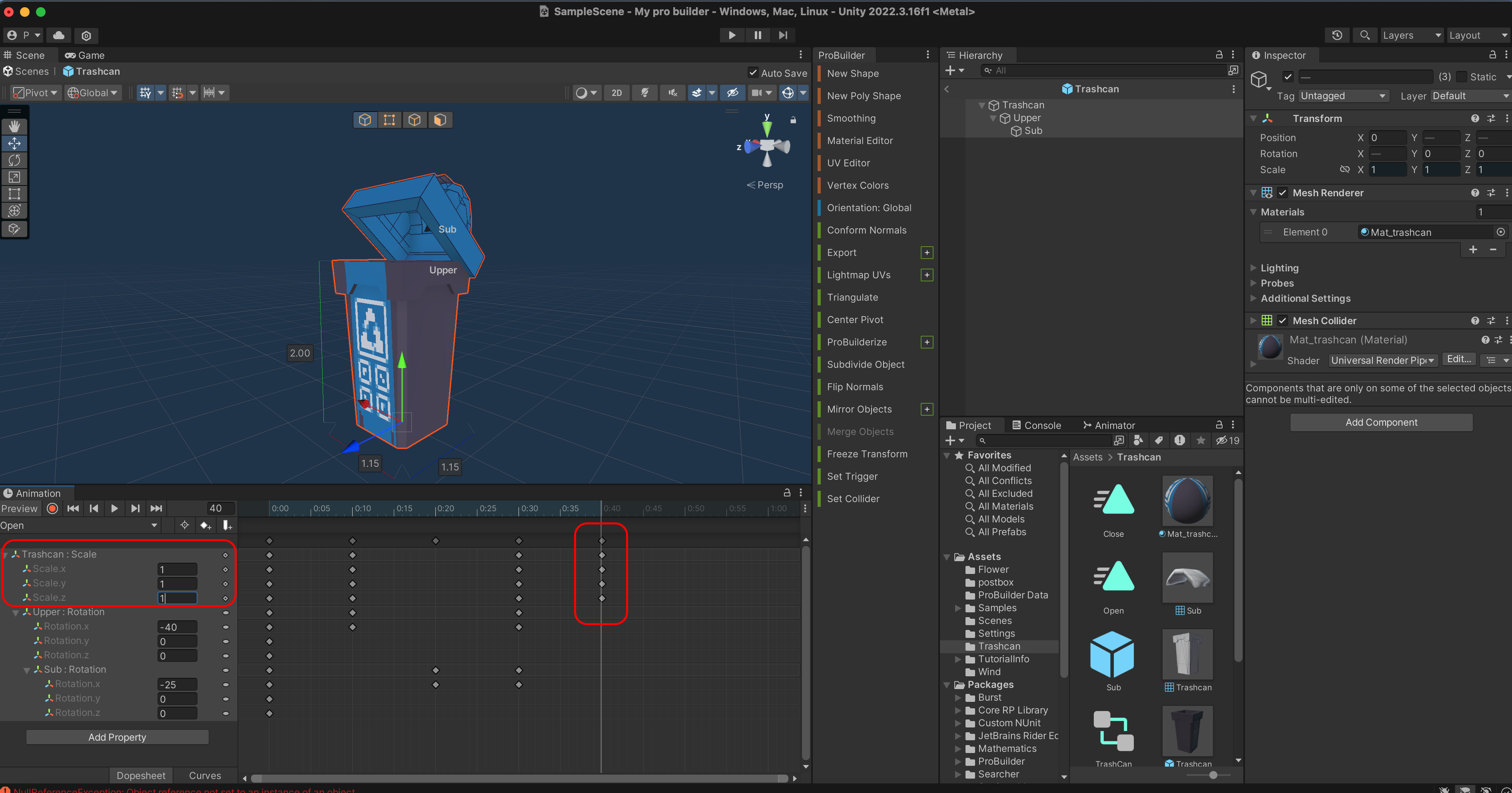Open the Layers dropdown
Image resolution: width=1512 pixels, height=793 pixels.
(1410, 35)
